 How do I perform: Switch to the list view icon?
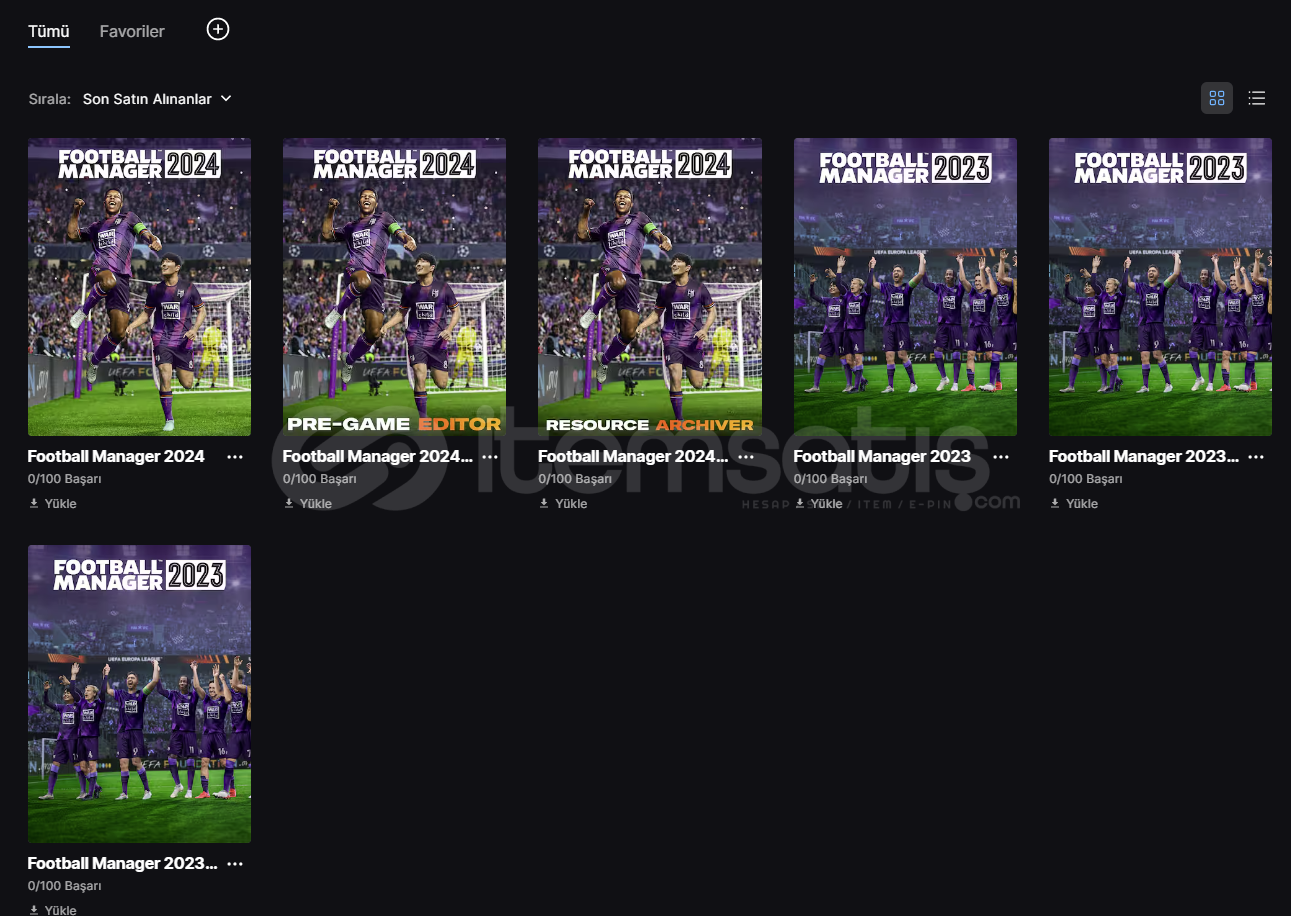pyautogui.click(x=1257, y=98)
